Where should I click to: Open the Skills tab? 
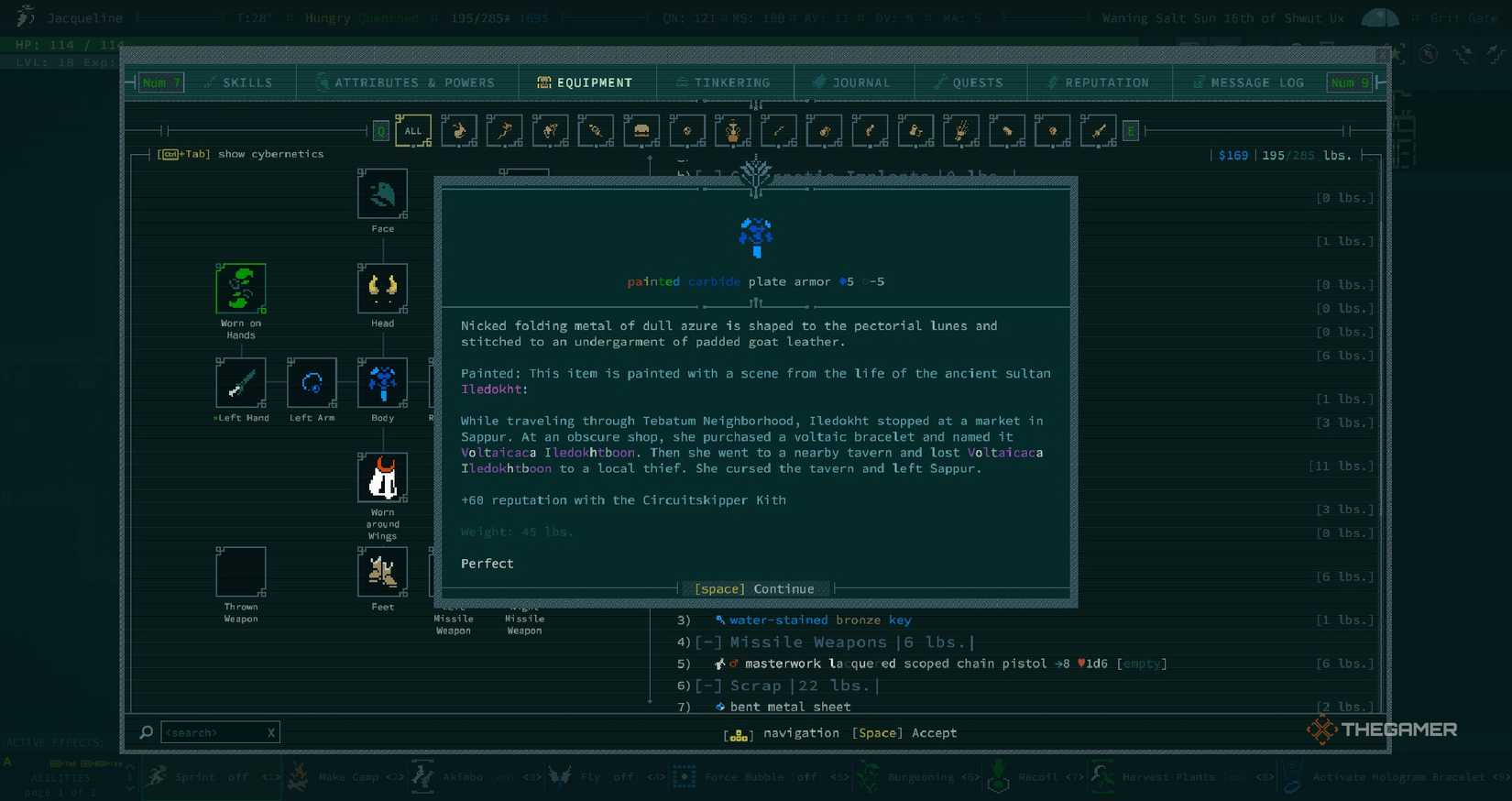click(x=239, y=82)
